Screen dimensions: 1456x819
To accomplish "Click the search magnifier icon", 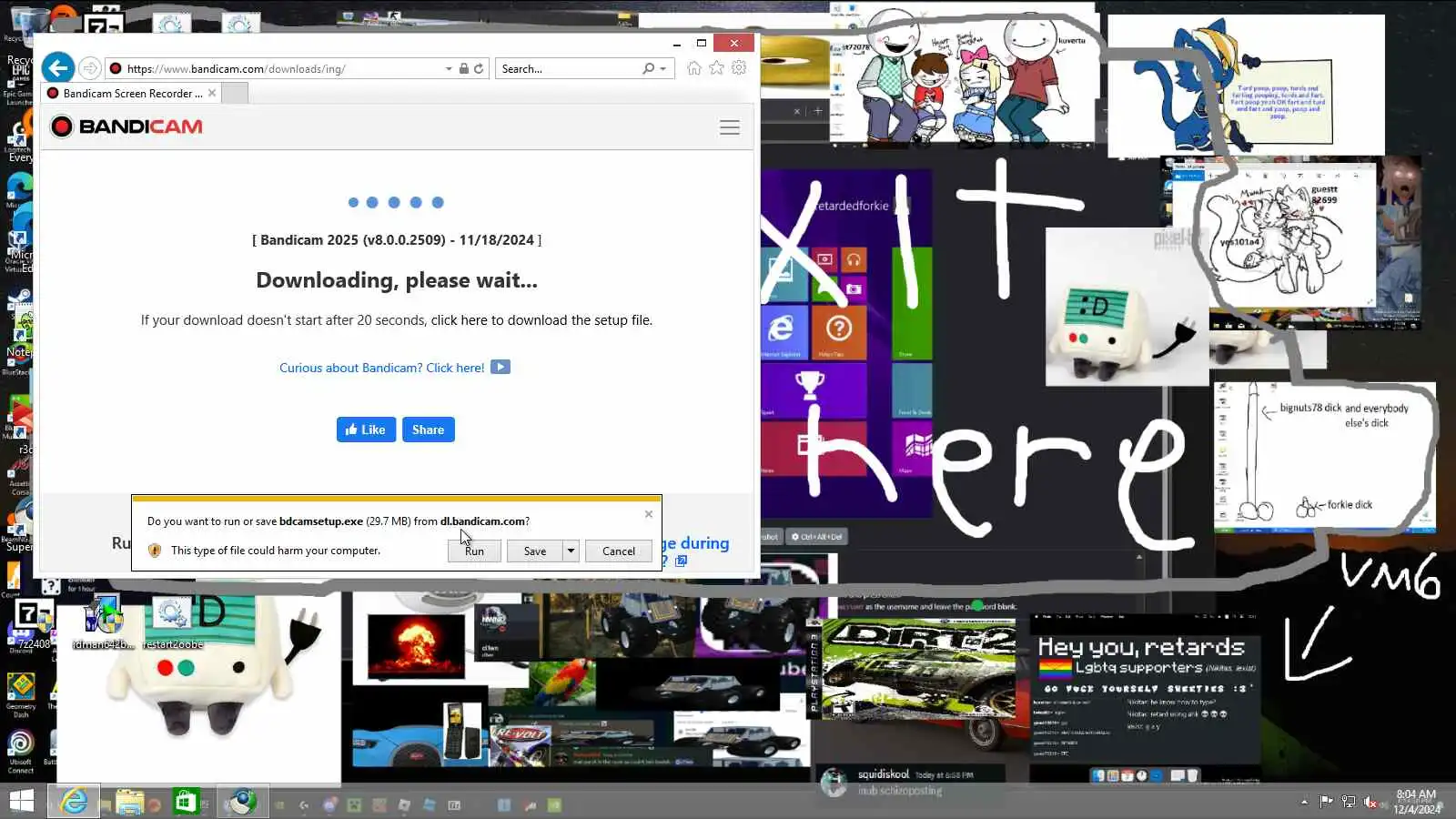I will (x=648, y=68).
